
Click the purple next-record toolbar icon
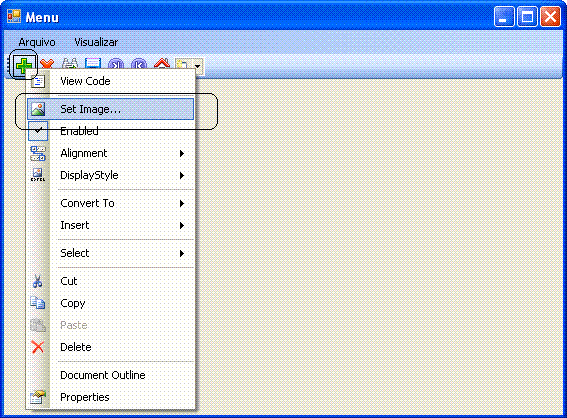pos(116,64)
